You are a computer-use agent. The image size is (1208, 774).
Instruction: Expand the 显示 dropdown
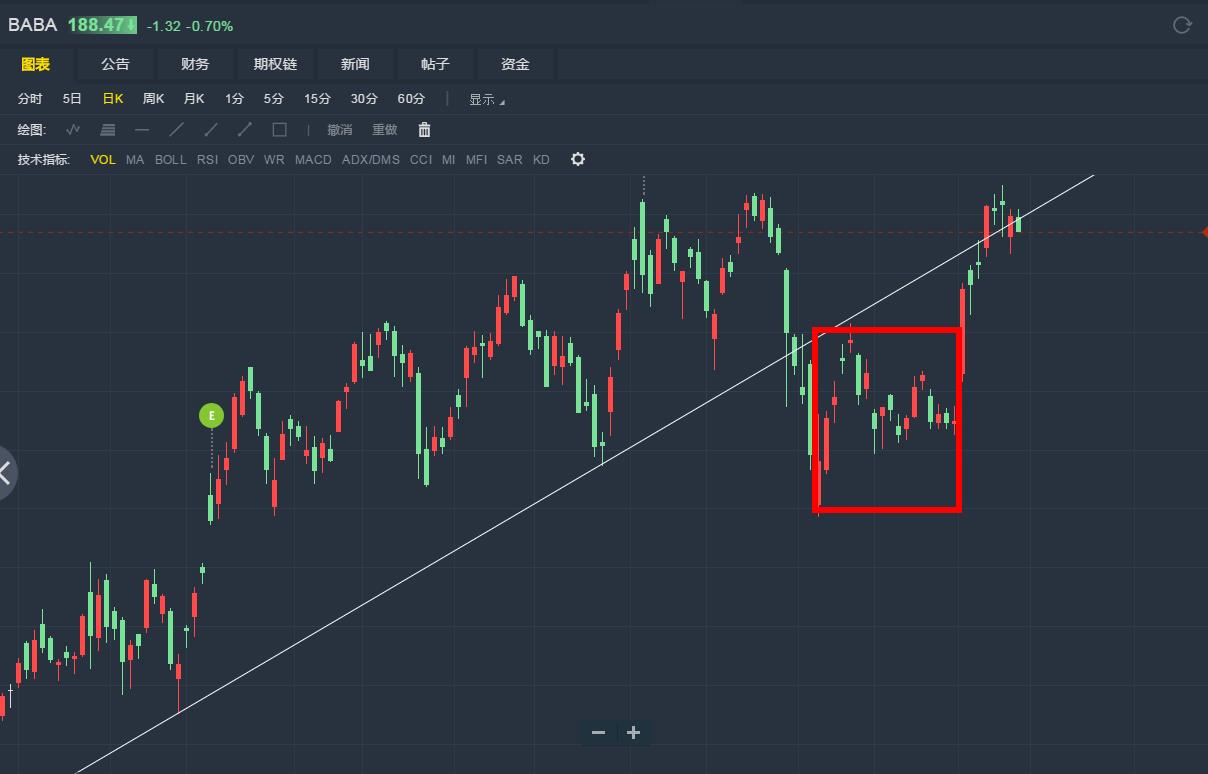click(x=486, y=100)
